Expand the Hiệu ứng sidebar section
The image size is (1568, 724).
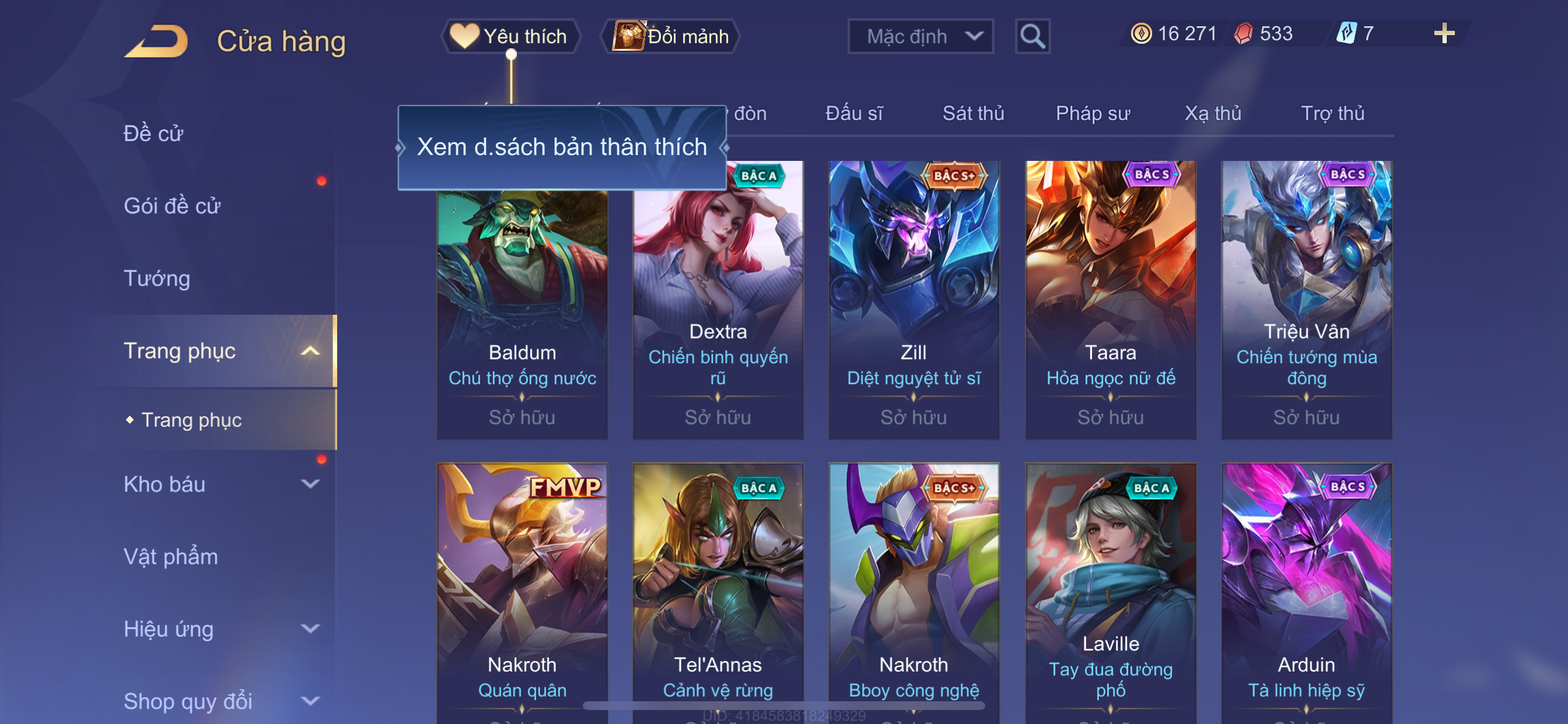[x=310, y=628]
